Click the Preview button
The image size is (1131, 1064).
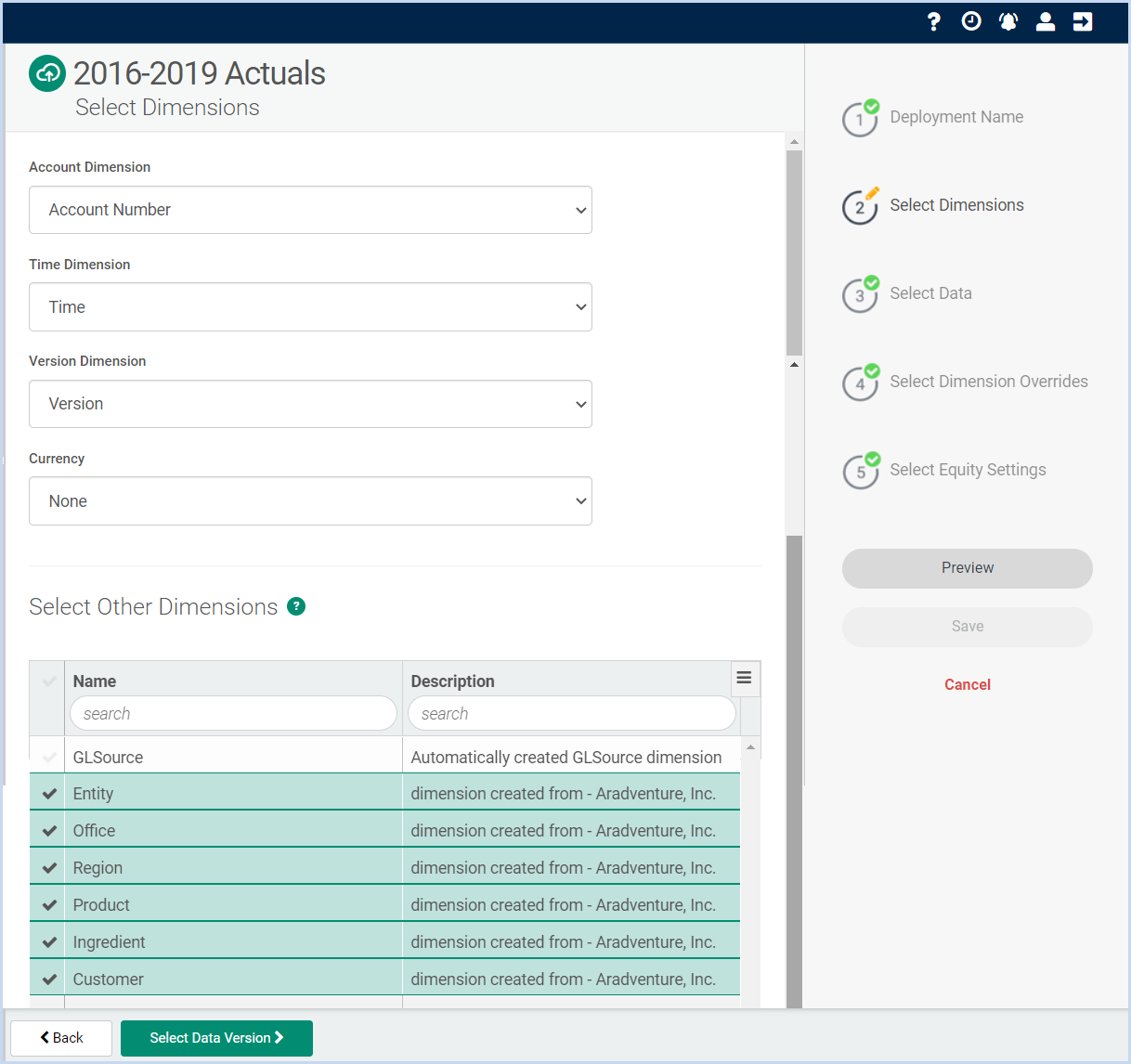(968, 568)
